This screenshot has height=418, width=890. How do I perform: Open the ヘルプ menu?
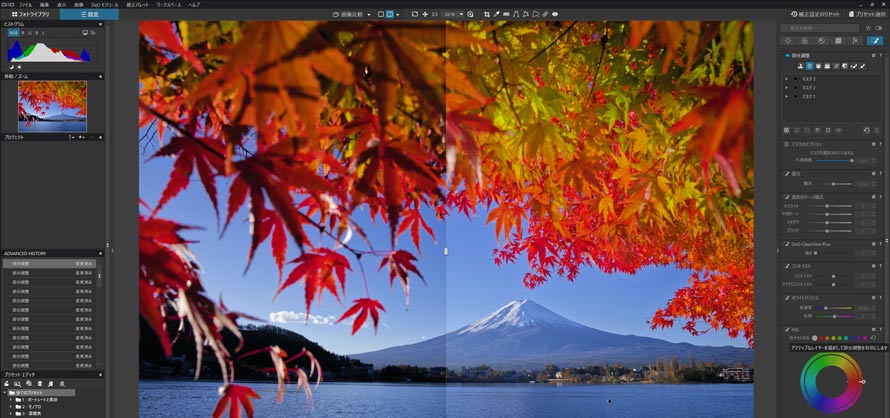[194, 4]
